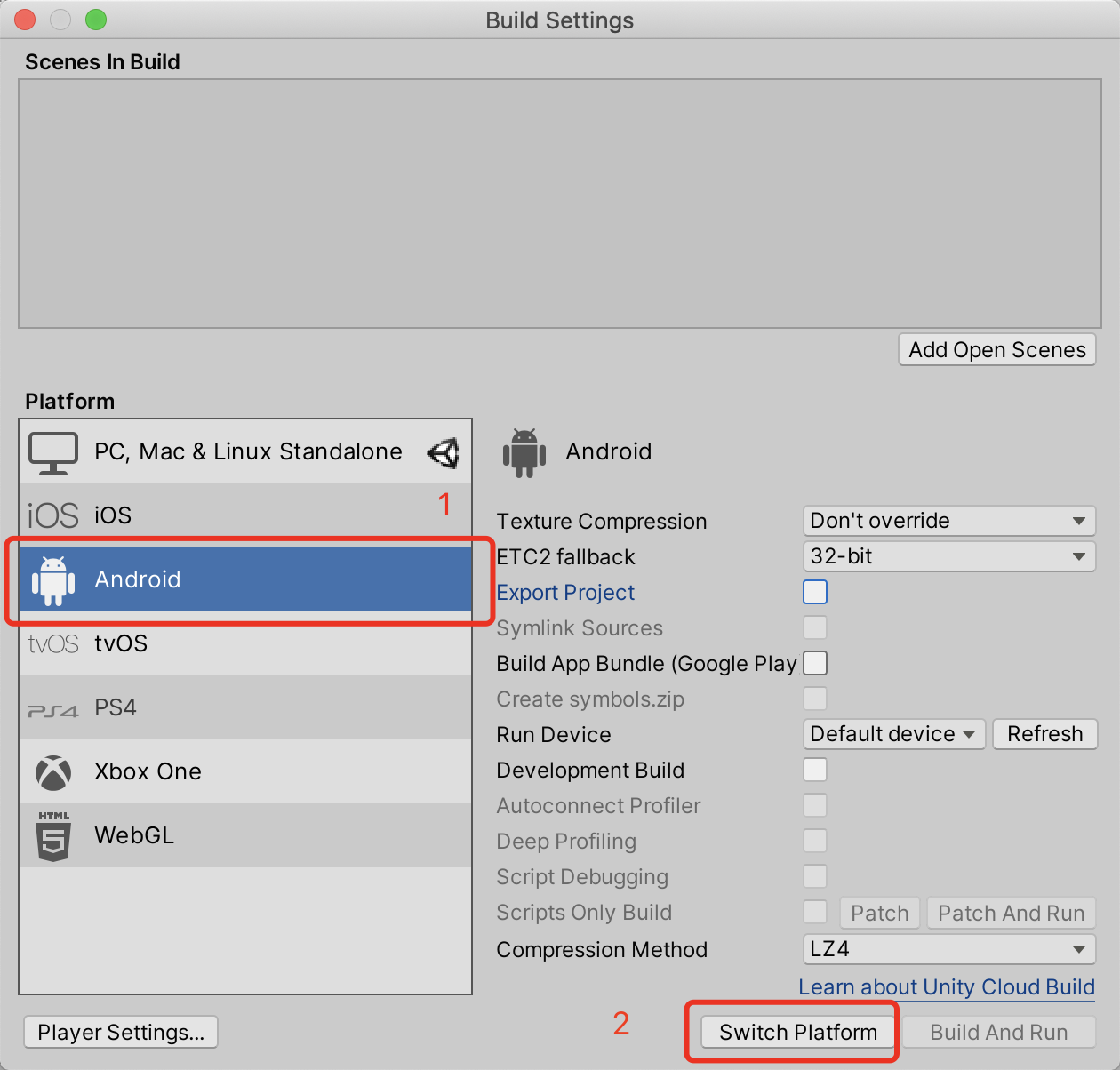Screen dimensions: 1120x1070
Task: Click the white Android robot icon in platform list
Action: click(x=53, y=580)
